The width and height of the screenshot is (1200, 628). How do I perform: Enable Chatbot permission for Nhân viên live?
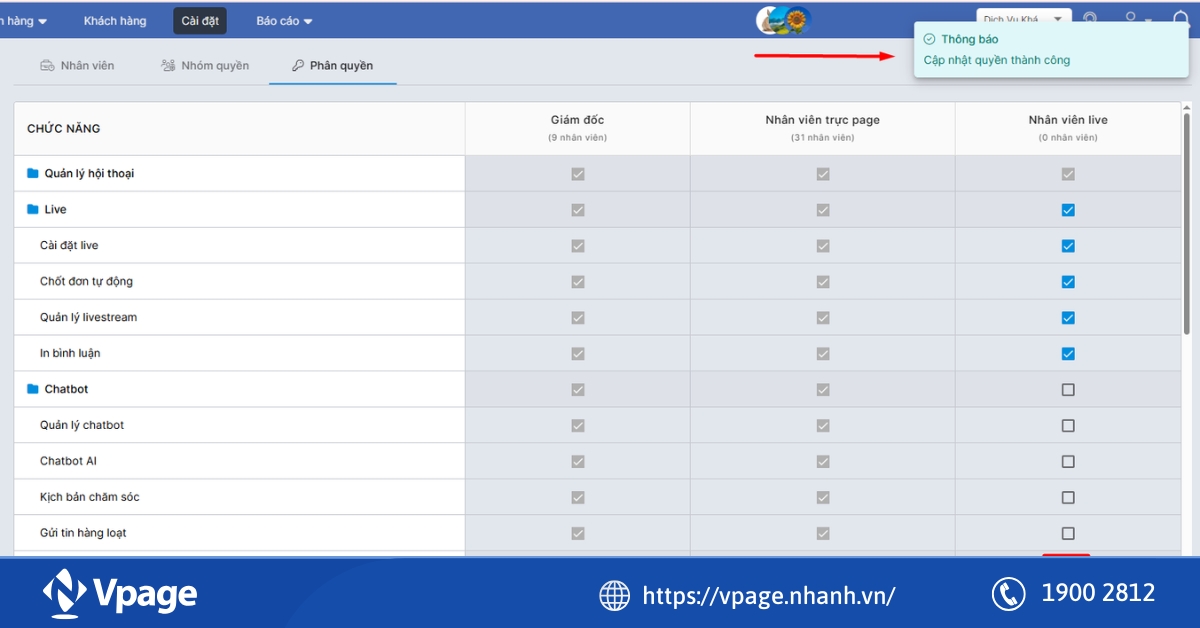[1067, 389]
